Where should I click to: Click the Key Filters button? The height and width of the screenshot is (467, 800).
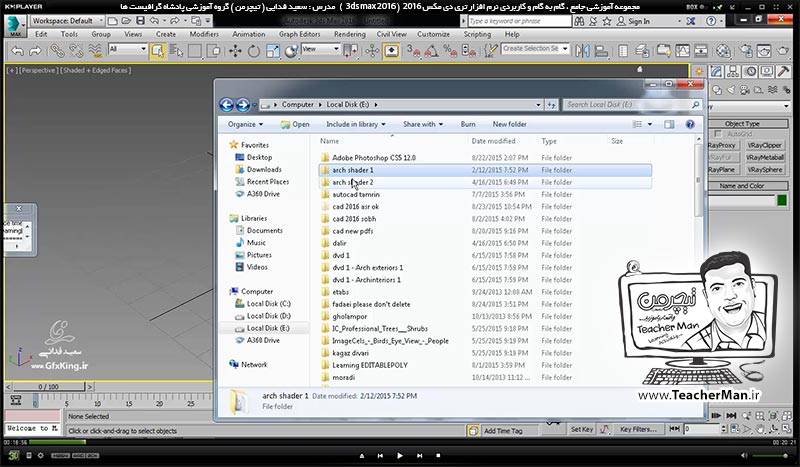pos(638,429)
